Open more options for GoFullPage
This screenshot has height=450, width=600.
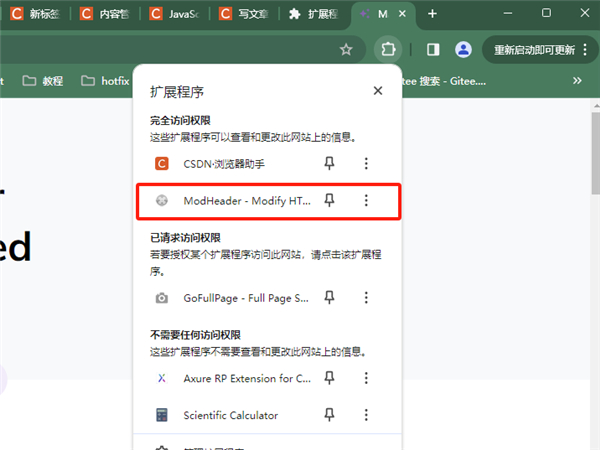point(366,297)
